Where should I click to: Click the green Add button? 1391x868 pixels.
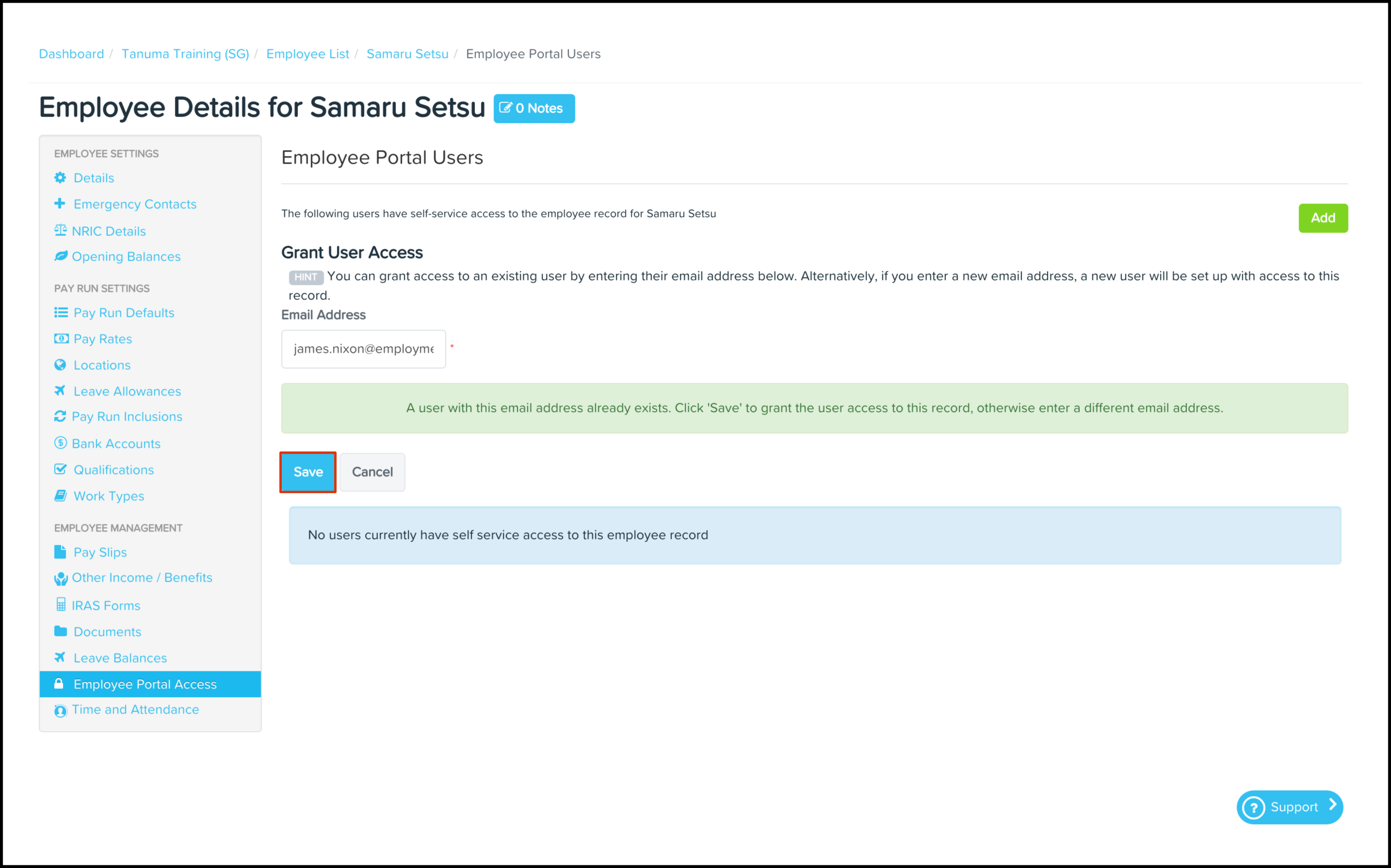[x=1323, y=218]
